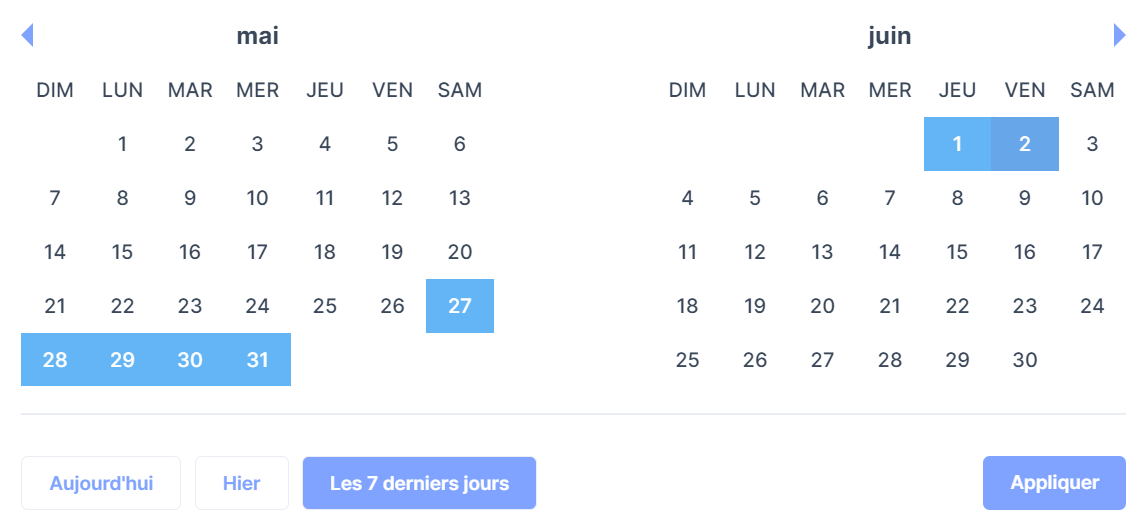Go to next month with right arrow

click(x=1119, y=35)
